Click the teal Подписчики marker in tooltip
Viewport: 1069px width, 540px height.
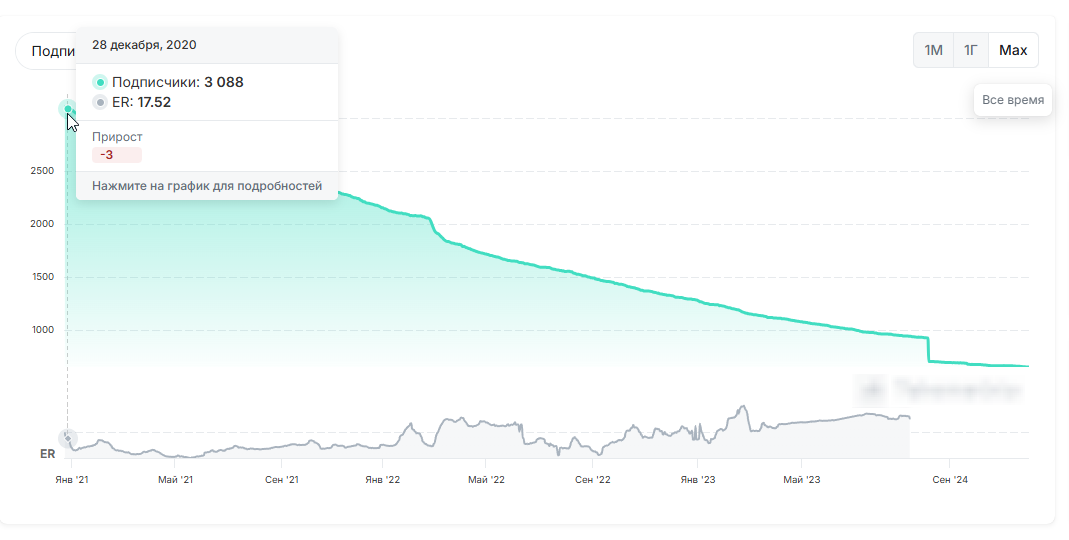click(100, 82)
